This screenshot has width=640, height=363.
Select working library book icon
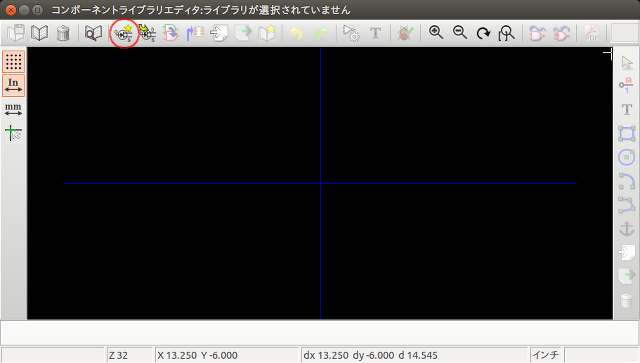pos(40,33)
